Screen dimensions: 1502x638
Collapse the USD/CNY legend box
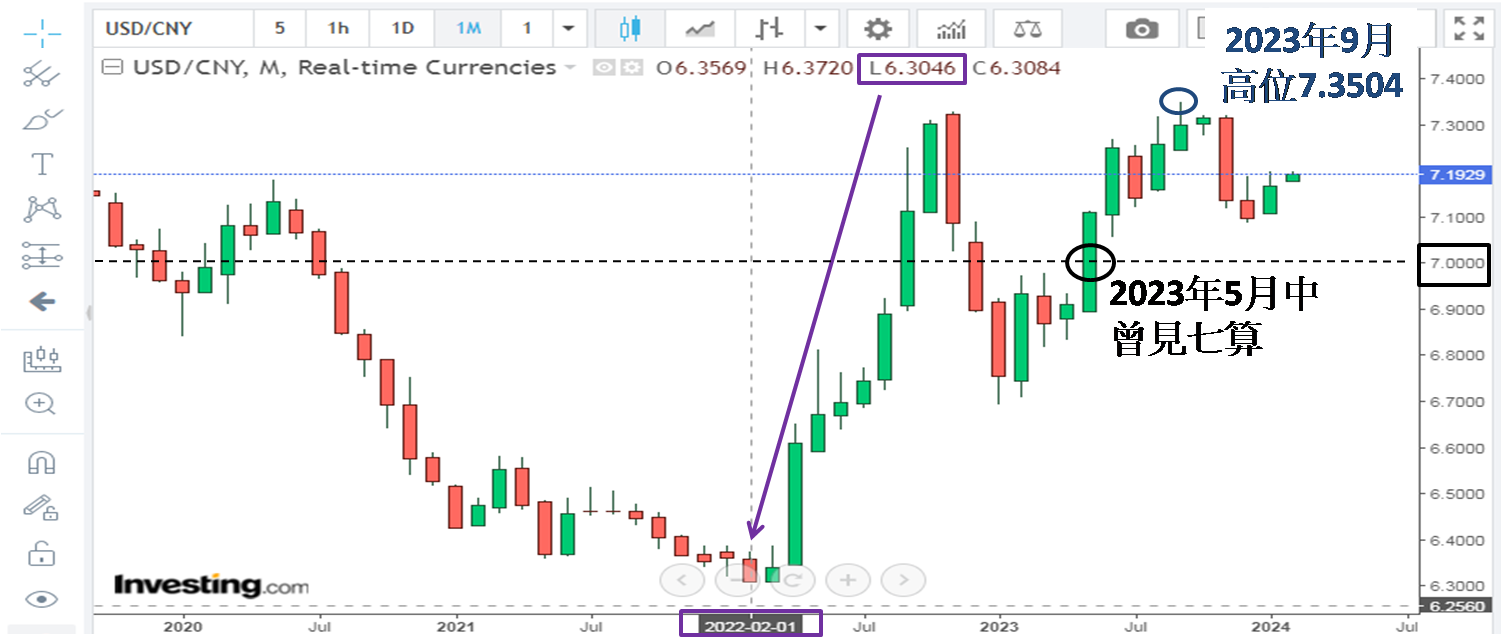click(x=114, y=68)
